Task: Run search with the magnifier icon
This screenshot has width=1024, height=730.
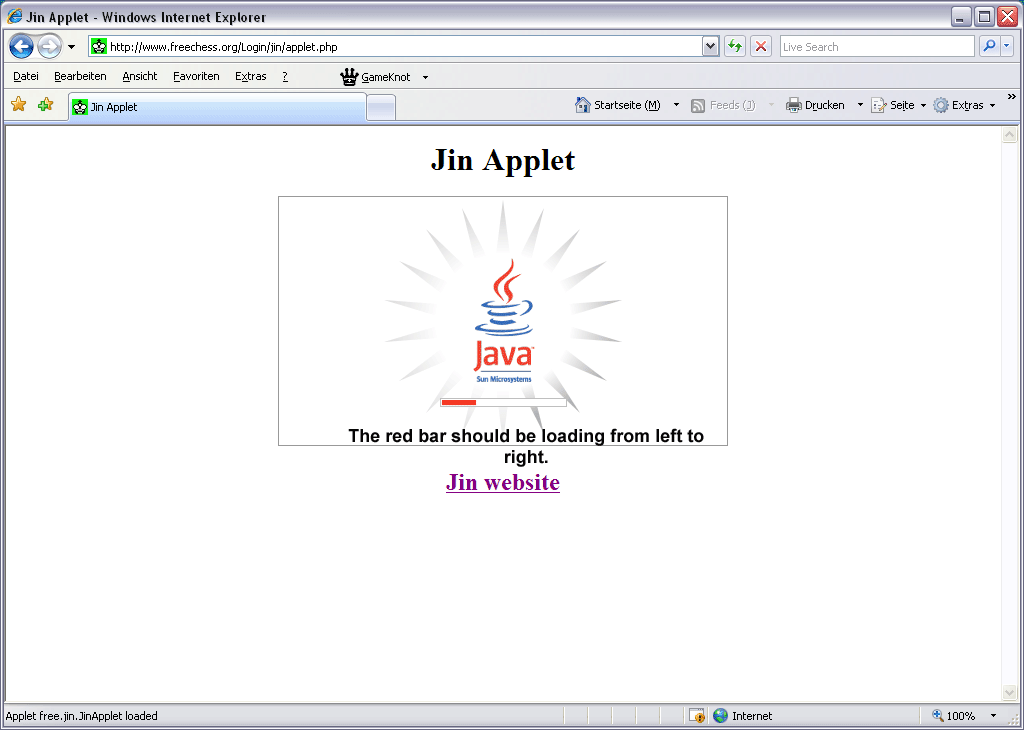Action: (x=989, y=46)
